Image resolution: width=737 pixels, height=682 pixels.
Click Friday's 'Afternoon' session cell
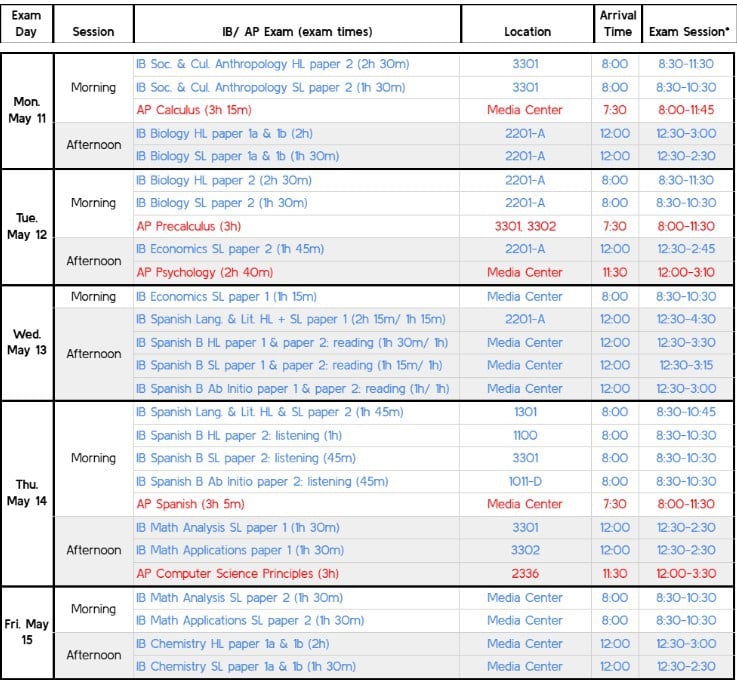tap(94, 655)
